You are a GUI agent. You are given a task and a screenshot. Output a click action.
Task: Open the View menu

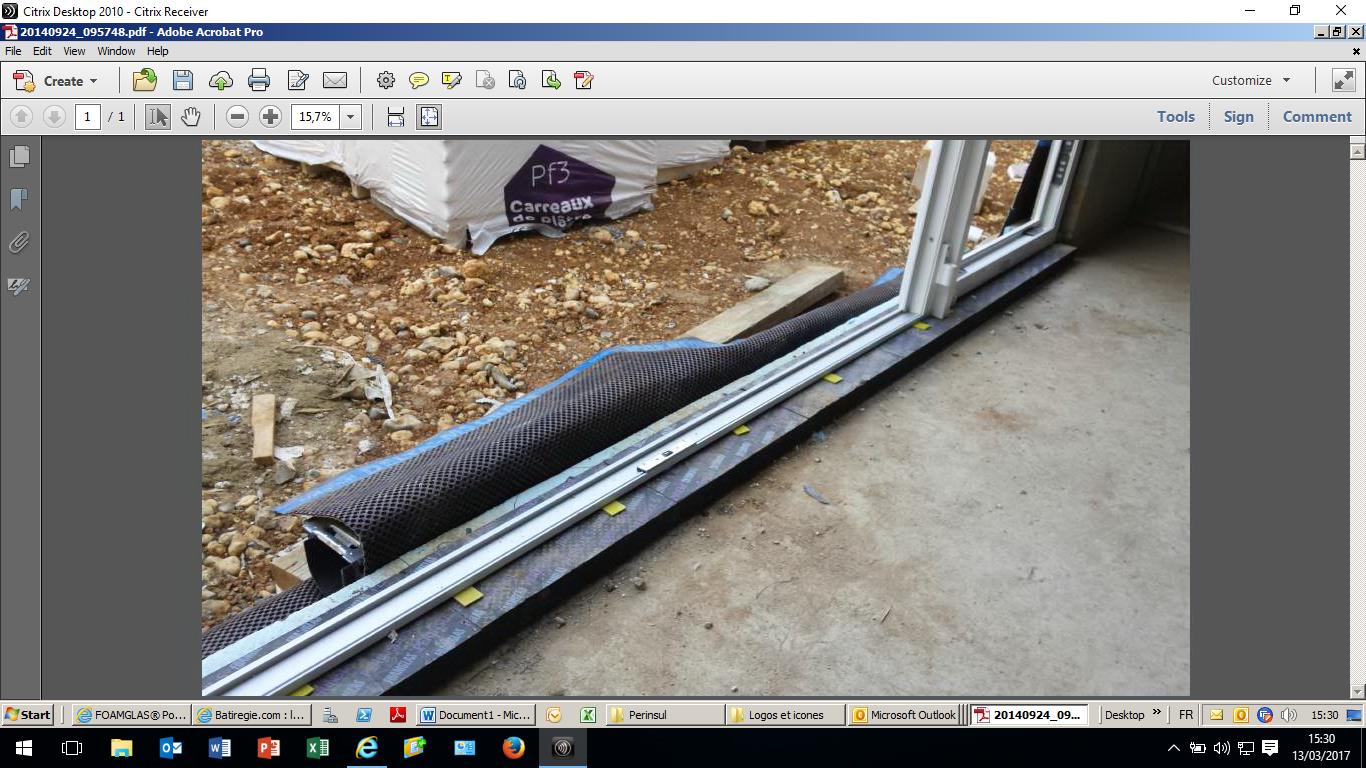[x=74, y=51]
